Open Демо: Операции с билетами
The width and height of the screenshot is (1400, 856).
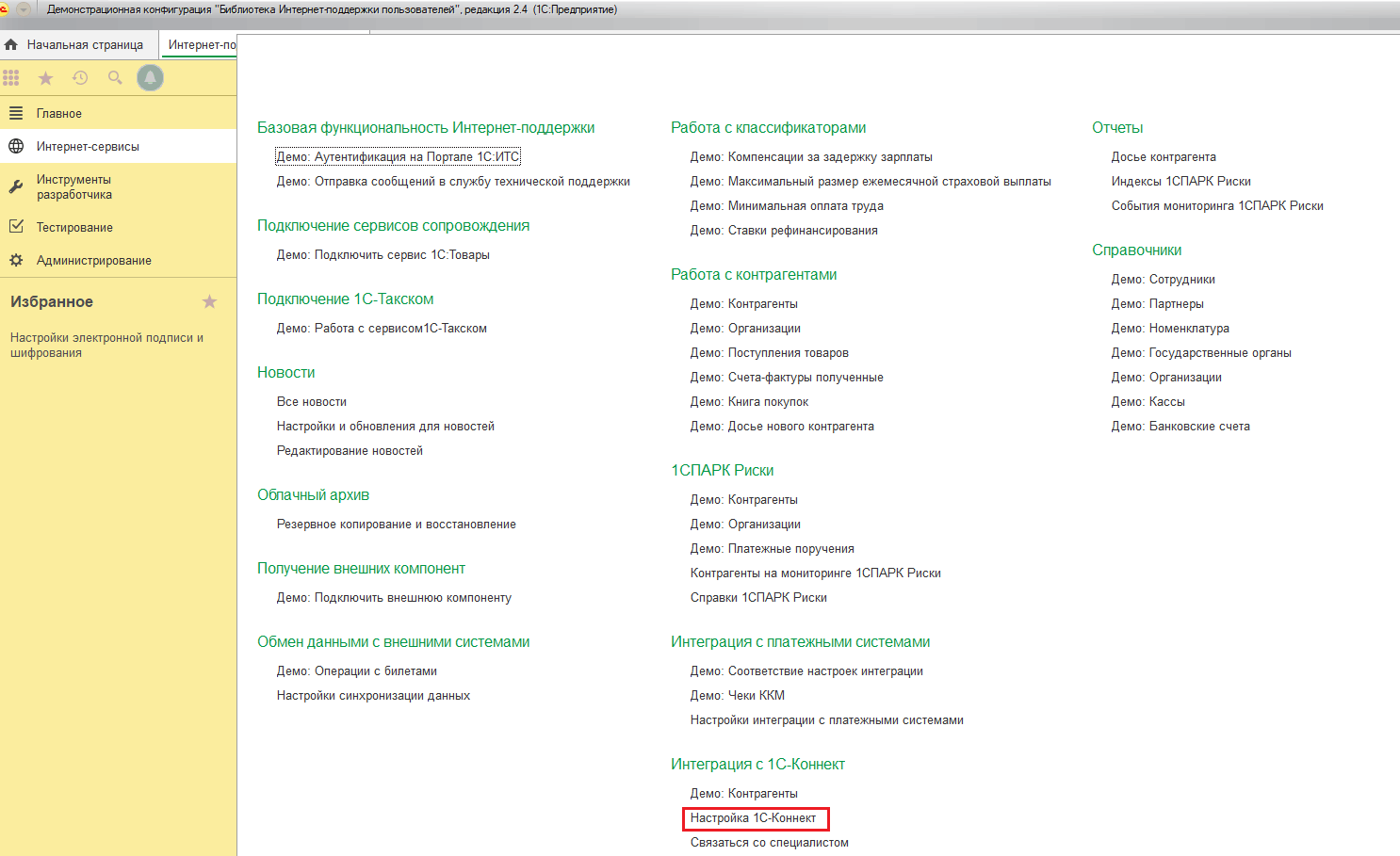point(357,670)
